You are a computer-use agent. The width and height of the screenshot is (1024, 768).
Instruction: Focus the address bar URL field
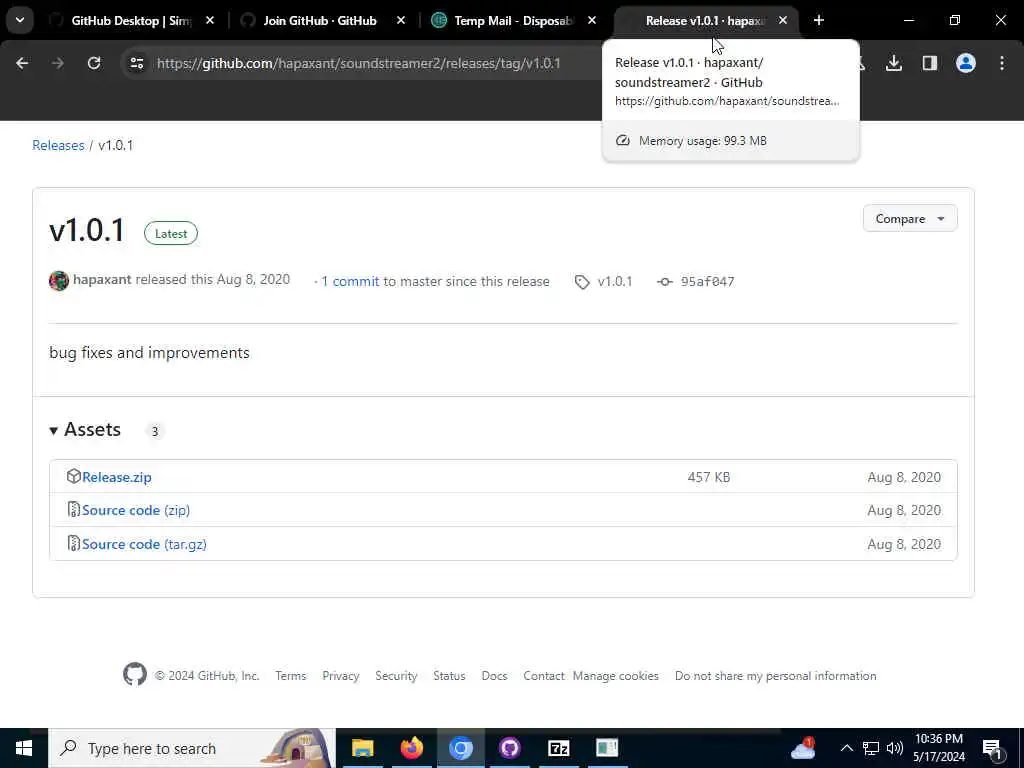[359, 63]
